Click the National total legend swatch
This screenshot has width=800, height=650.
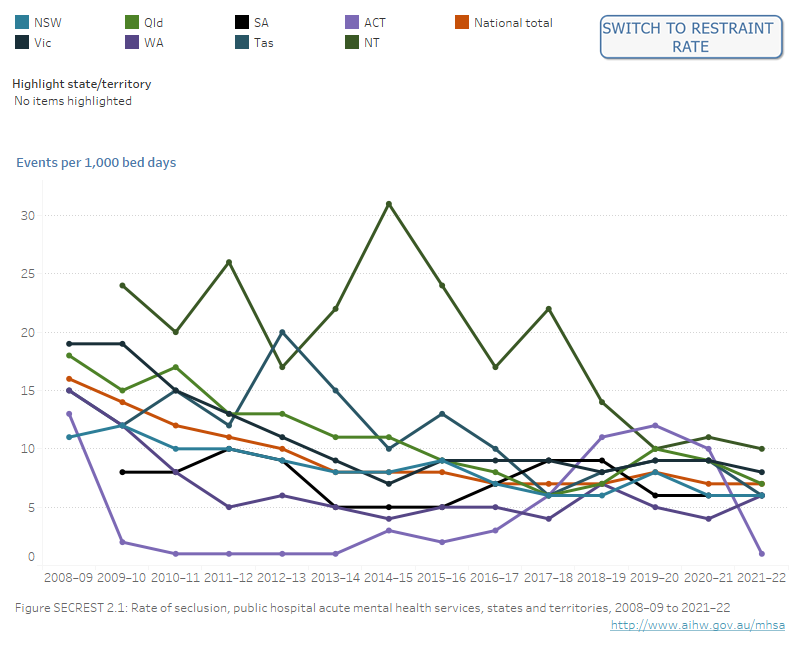[x=463, y=22]
